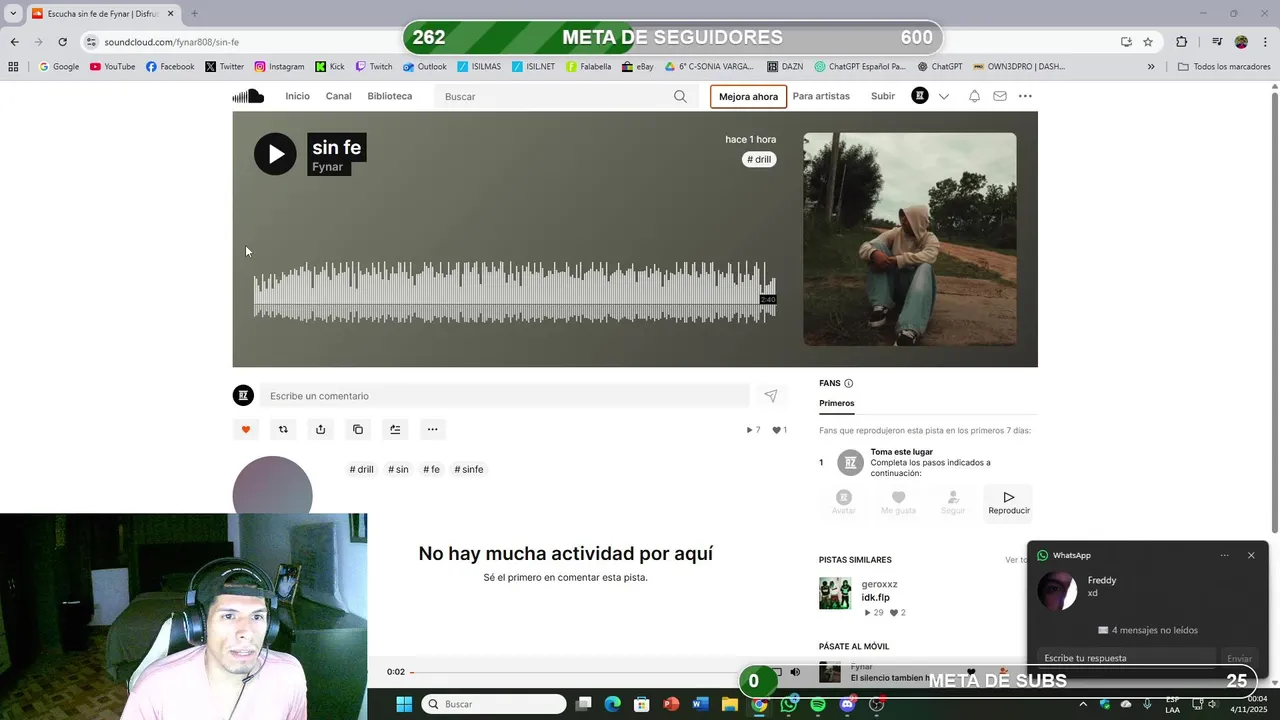This screenshot has width=1280, height=720.
Task: Open the Chrome tab search dropdown
Action: point(13,13)
